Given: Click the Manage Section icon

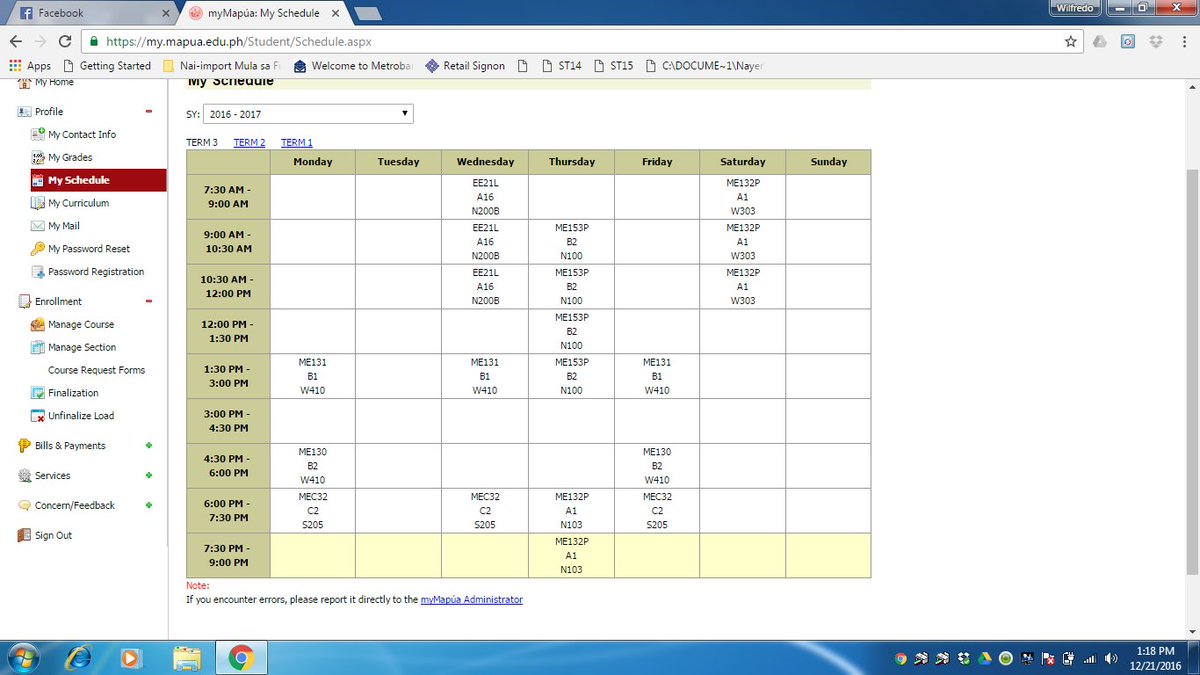Looking at the screenshot, I should (39, 347).
